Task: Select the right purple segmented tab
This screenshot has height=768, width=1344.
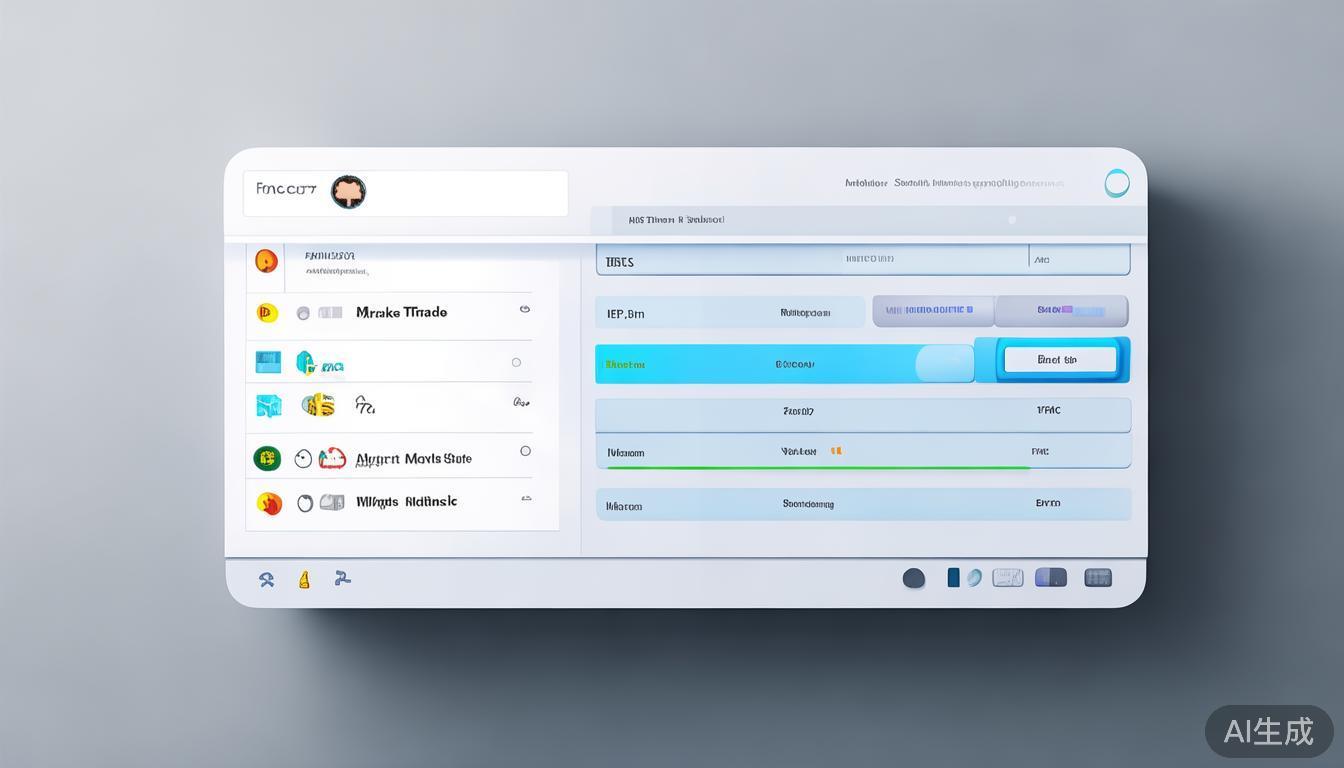Action: click(x=1061, y=311)
